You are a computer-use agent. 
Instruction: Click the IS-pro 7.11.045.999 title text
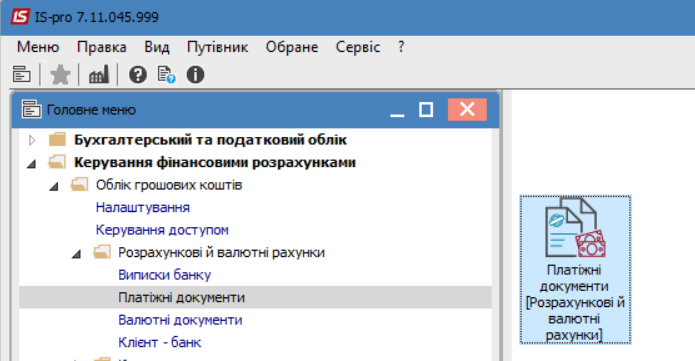(x=96, y=17)
